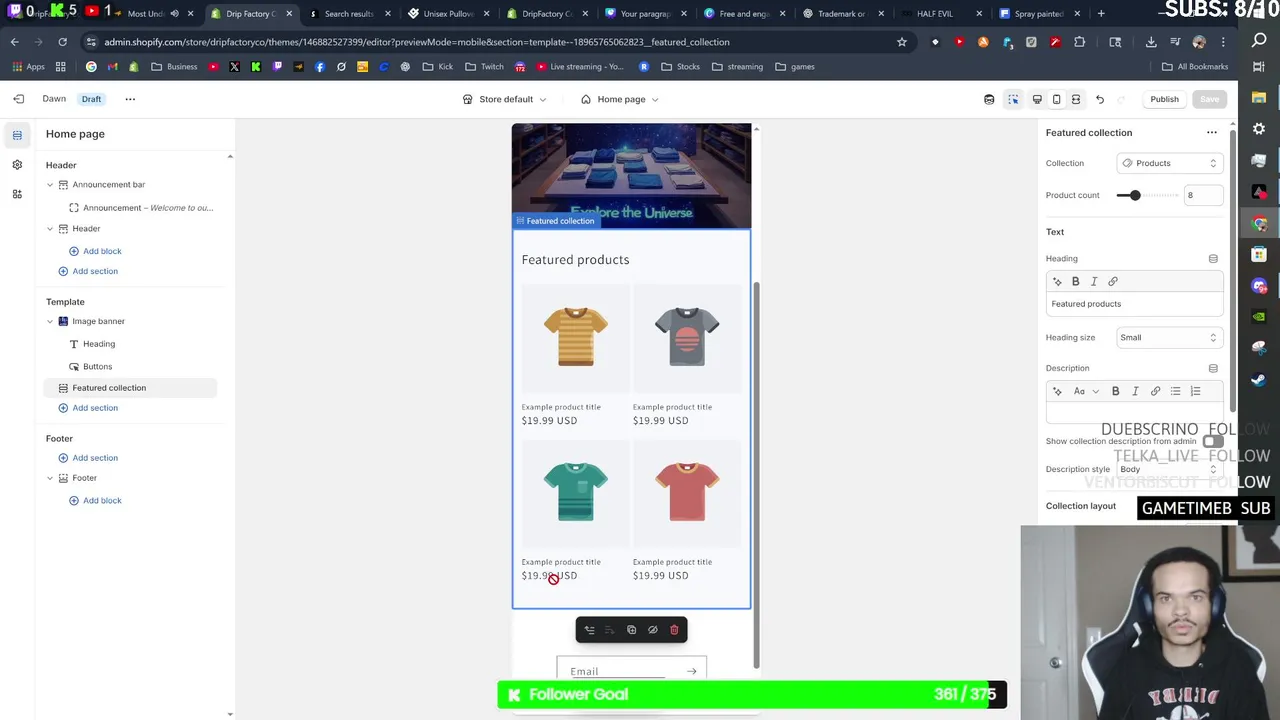Click the Product count number field
Image resolution: width=1280 pixels, height=720 pixels.
pyautogui.click(x=1202, y=195)
